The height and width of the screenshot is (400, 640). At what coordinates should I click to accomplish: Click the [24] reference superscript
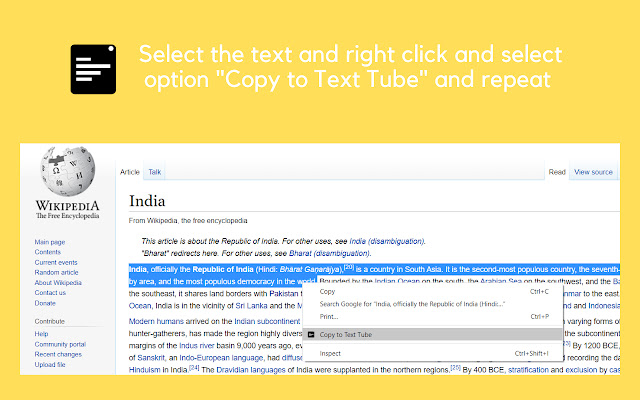click(194, 368)
